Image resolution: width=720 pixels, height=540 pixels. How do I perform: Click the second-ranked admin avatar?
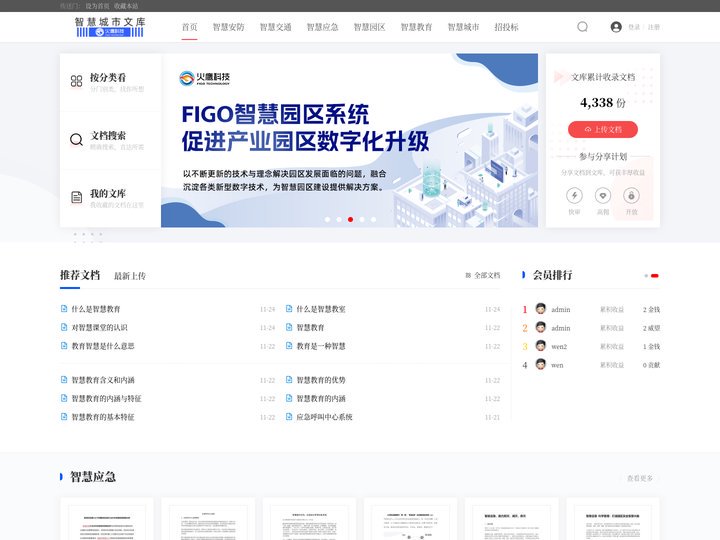pyautogui.click(x=541, y=327)
